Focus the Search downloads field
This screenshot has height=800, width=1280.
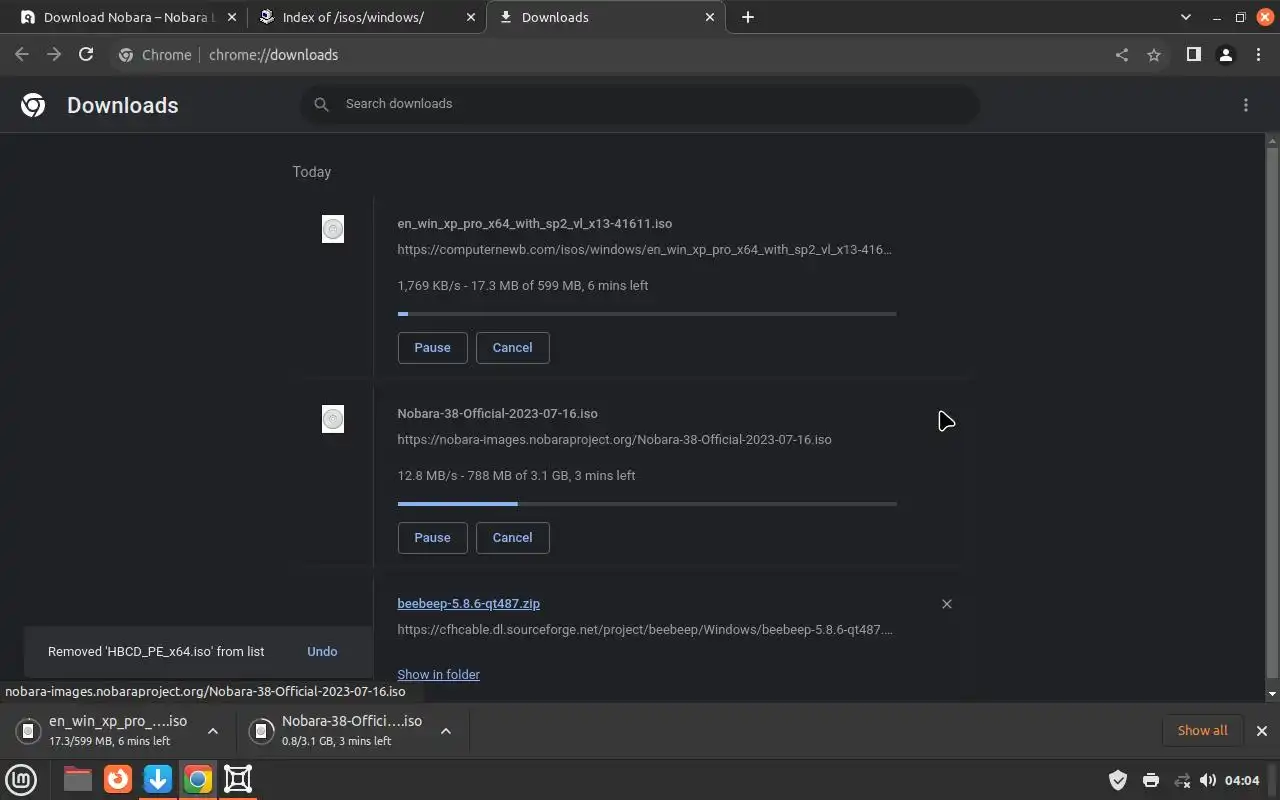tap(640, 104)
